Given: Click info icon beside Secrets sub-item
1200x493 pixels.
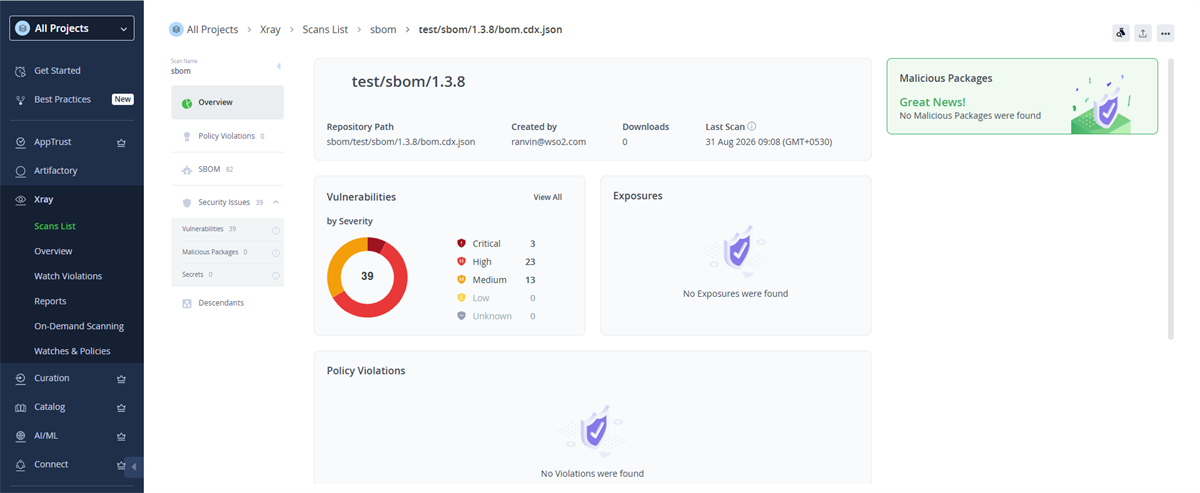Looking at the screenshot, I should click(275, 275).
